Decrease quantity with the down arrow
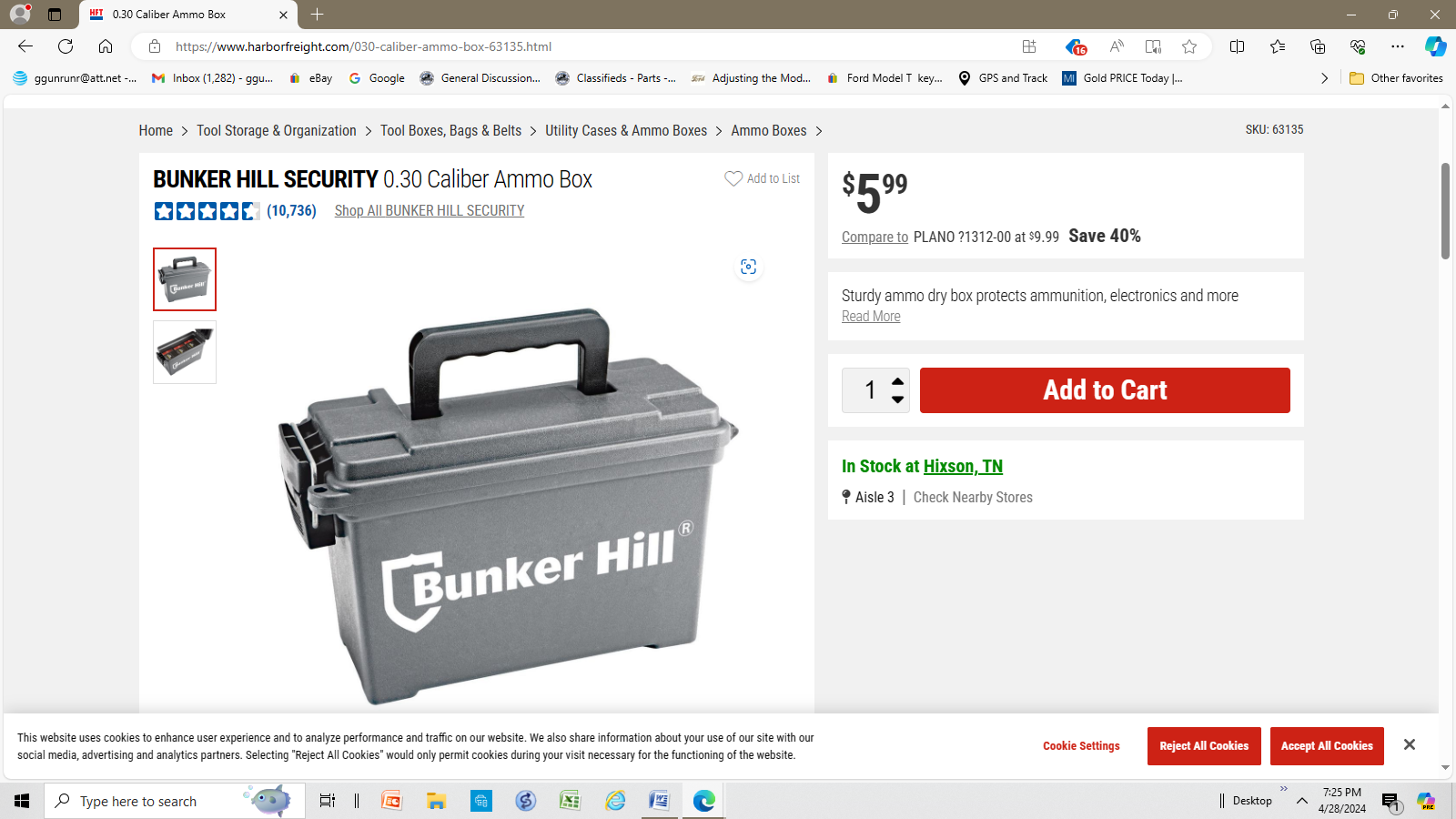1456x819 pixels. (898, 399)
